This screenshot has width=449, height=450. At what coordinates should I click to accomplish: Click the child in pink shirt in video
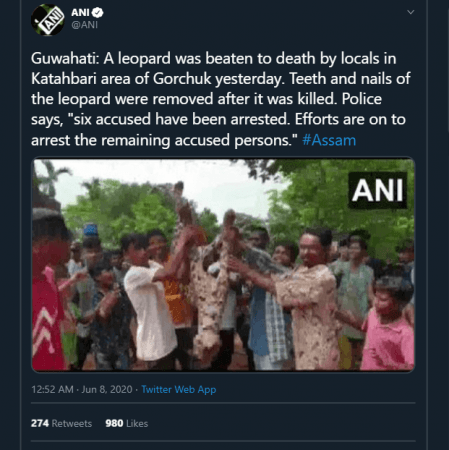388,323
